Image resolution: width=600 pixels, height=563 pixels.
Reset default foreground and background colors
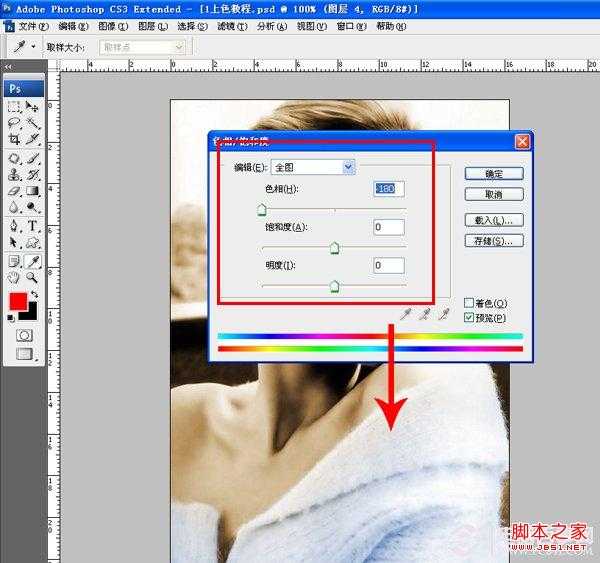point(11,318)
